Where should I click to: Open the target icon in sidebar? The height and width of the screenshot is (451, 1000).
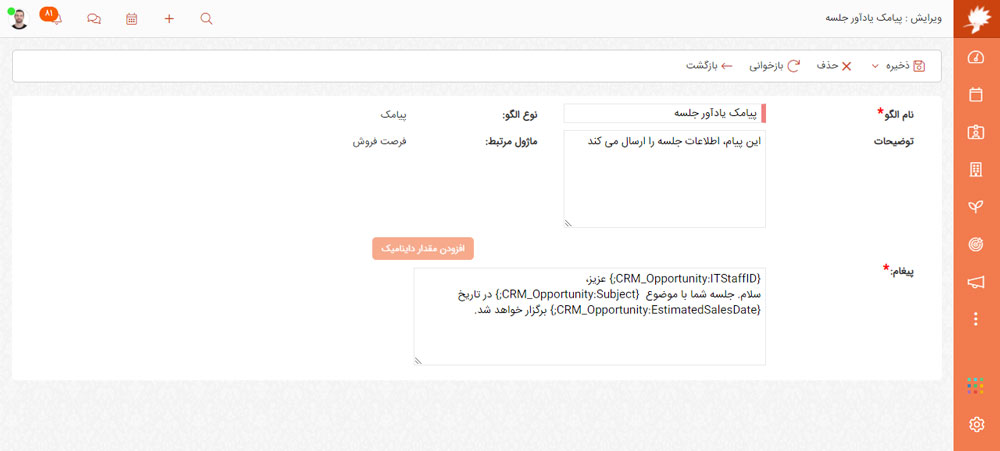click(x=976, y=244)
